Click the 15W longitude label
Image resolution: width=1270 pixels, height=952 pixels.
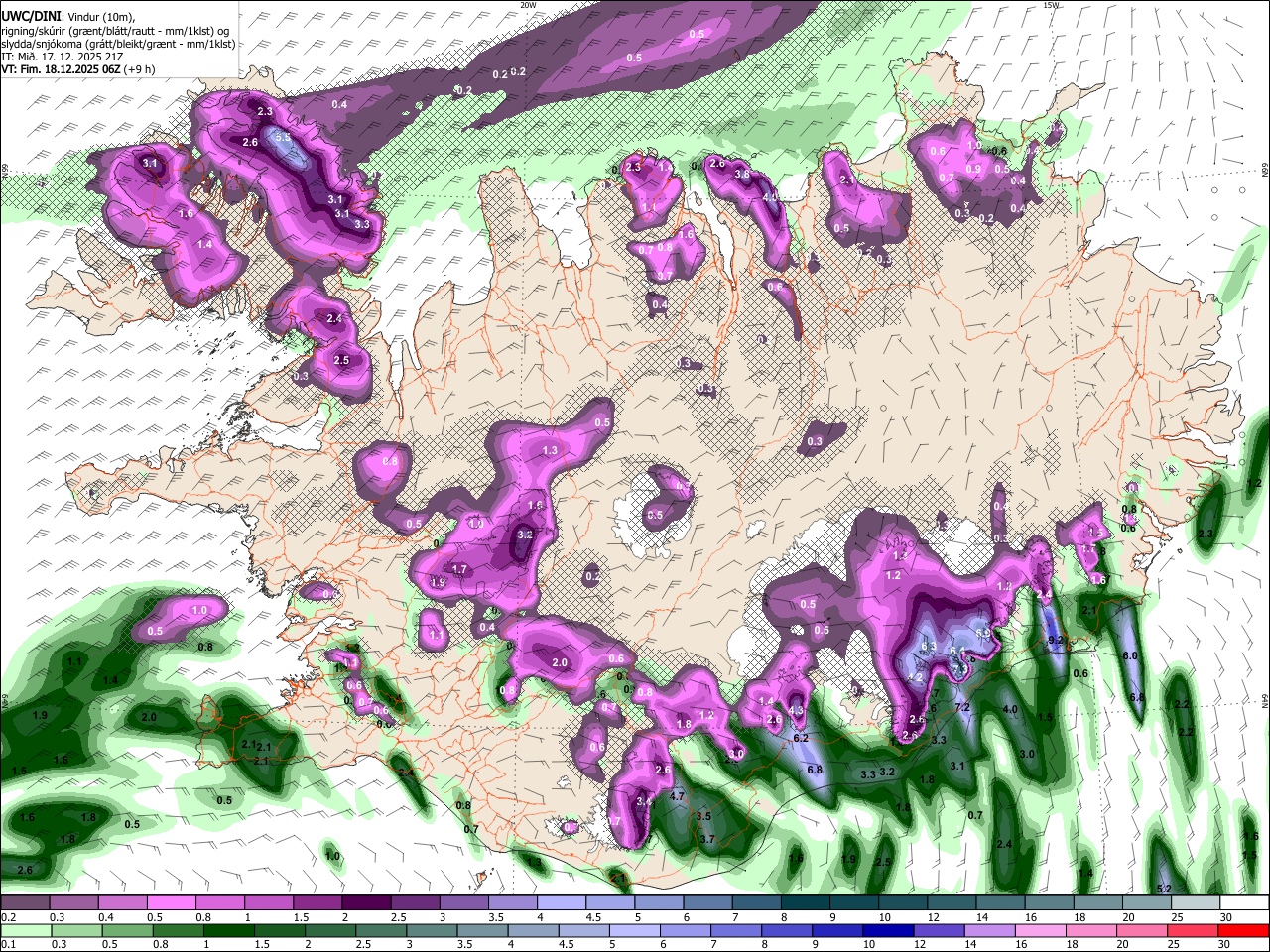[1052, 5]
